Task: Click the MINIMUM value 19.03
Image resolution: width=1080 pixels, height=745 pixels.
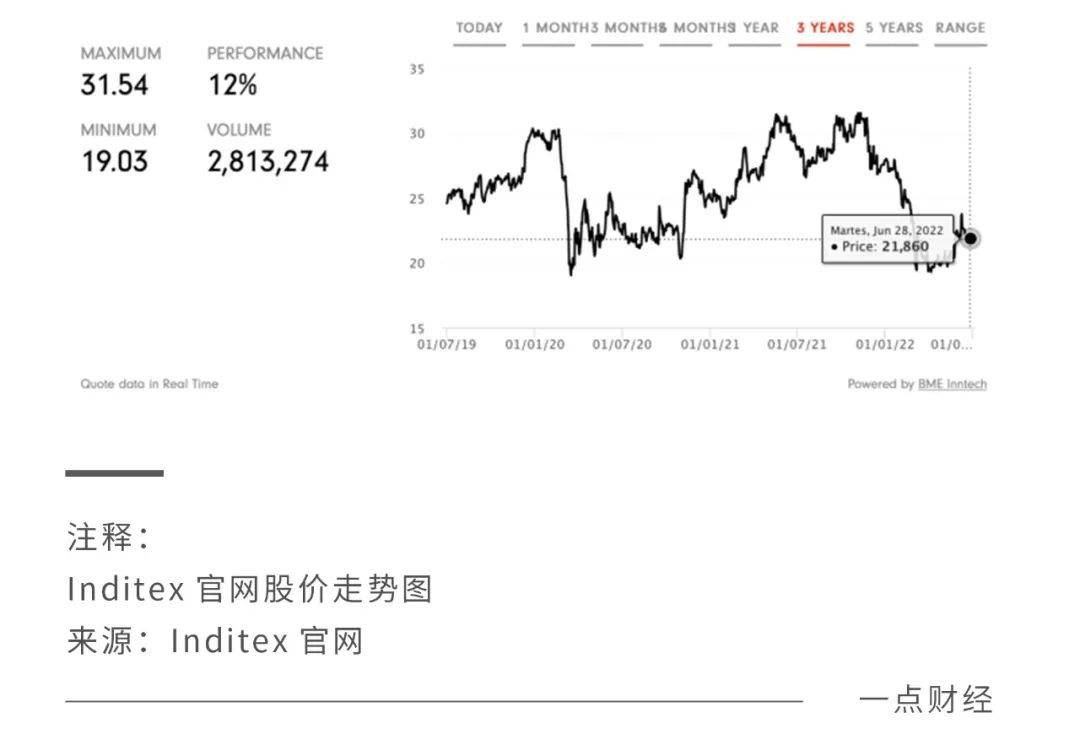Action: click(x=117, y=160)
